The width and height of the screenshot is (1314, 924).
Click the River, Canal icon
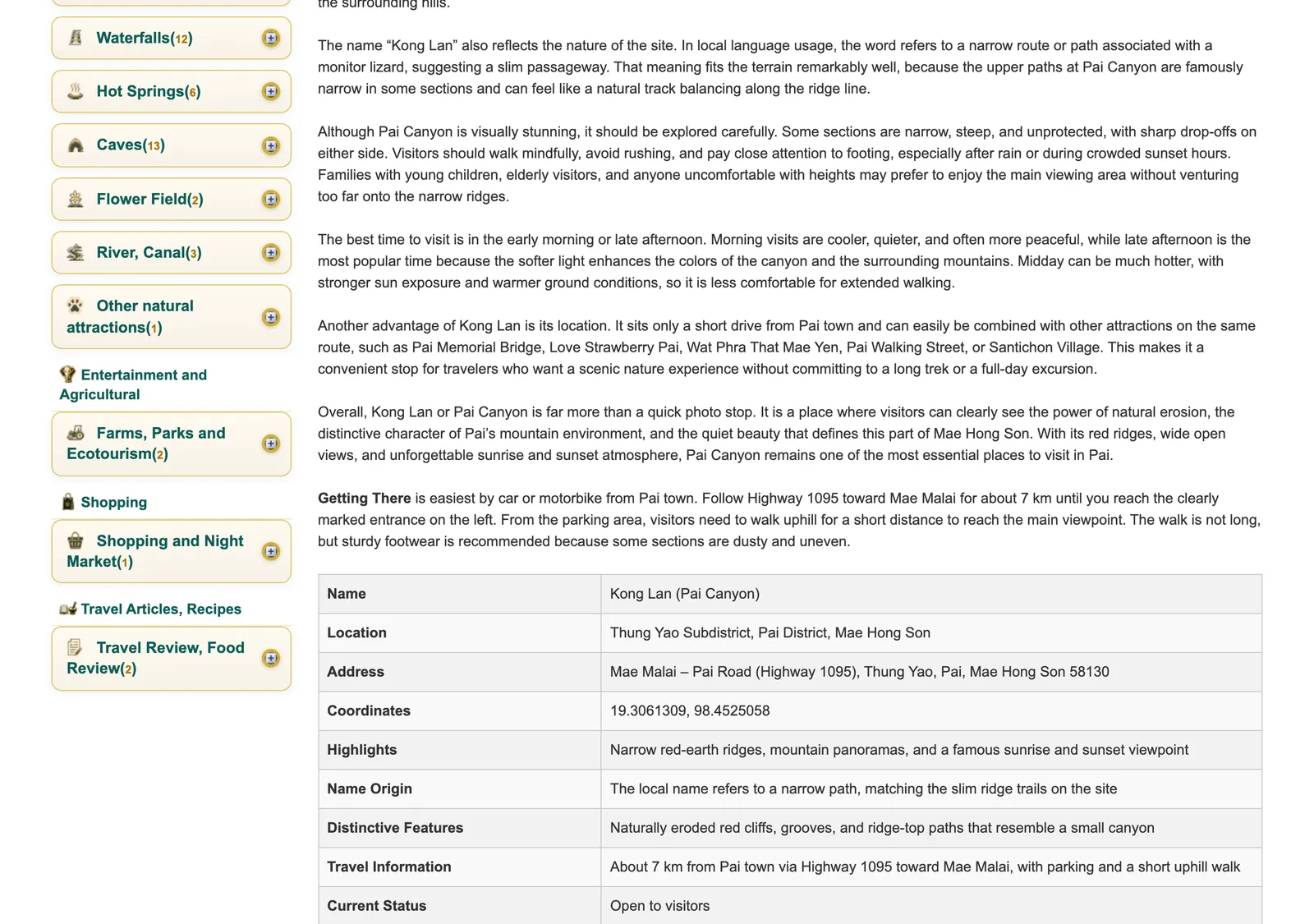tap(76, 252)
